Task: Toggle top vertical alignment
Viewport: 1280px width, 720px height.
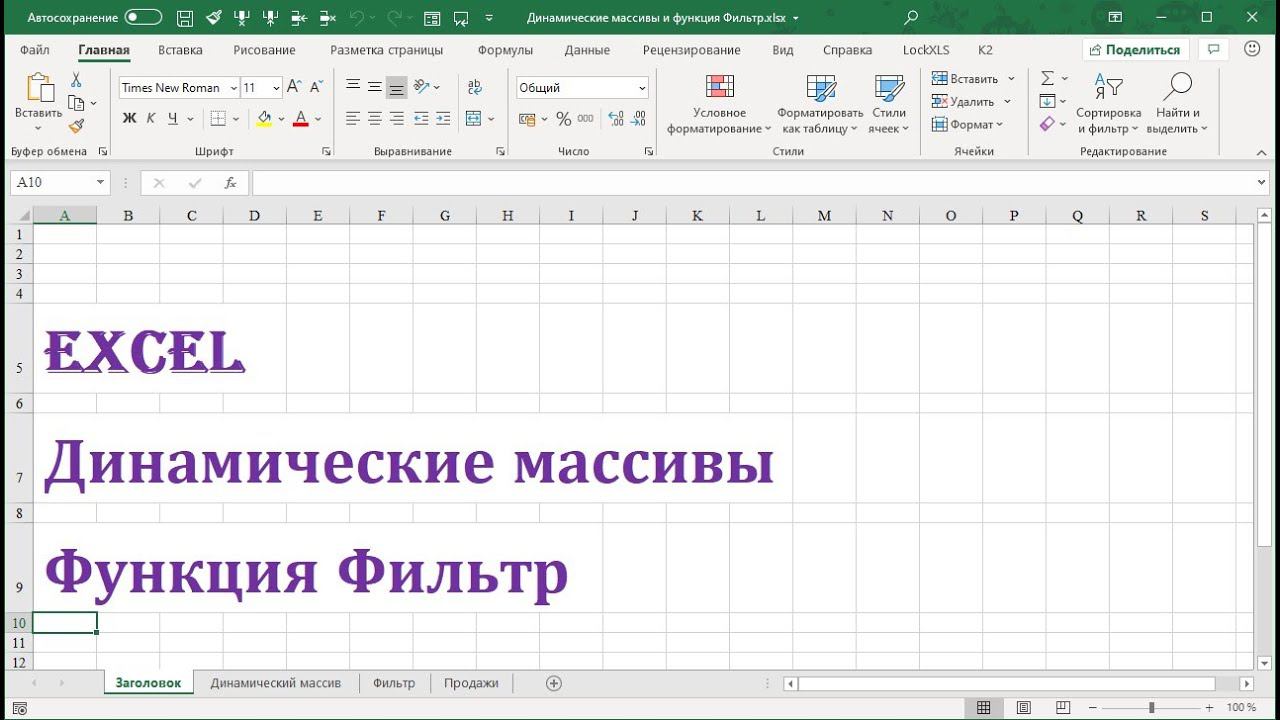Action: (x=353, y=87)
